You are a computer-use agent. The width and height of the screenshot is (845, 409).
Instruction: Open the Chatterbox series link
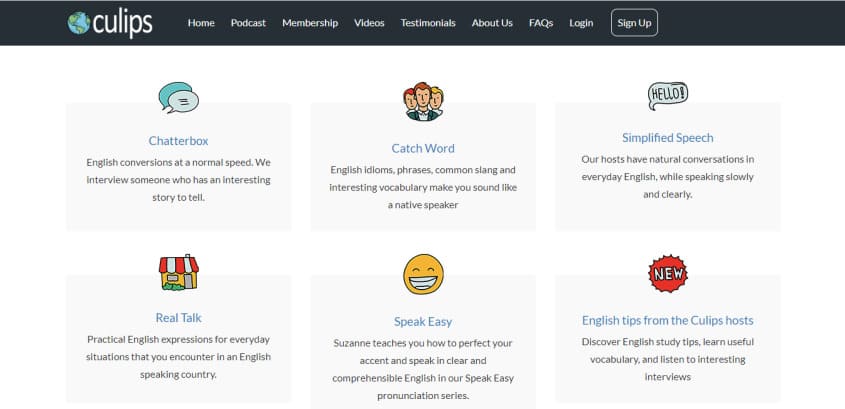178,141
